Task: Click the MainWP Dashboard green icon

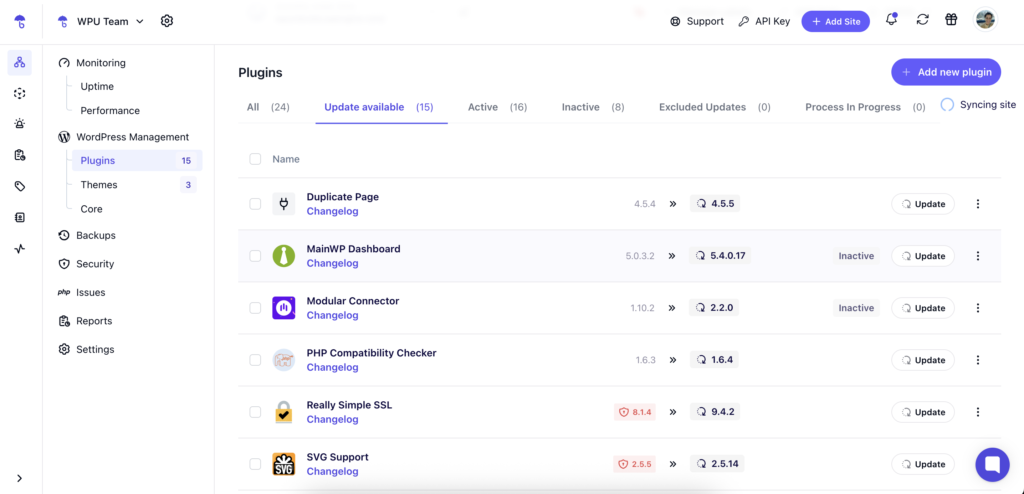Action: point(283,256)
